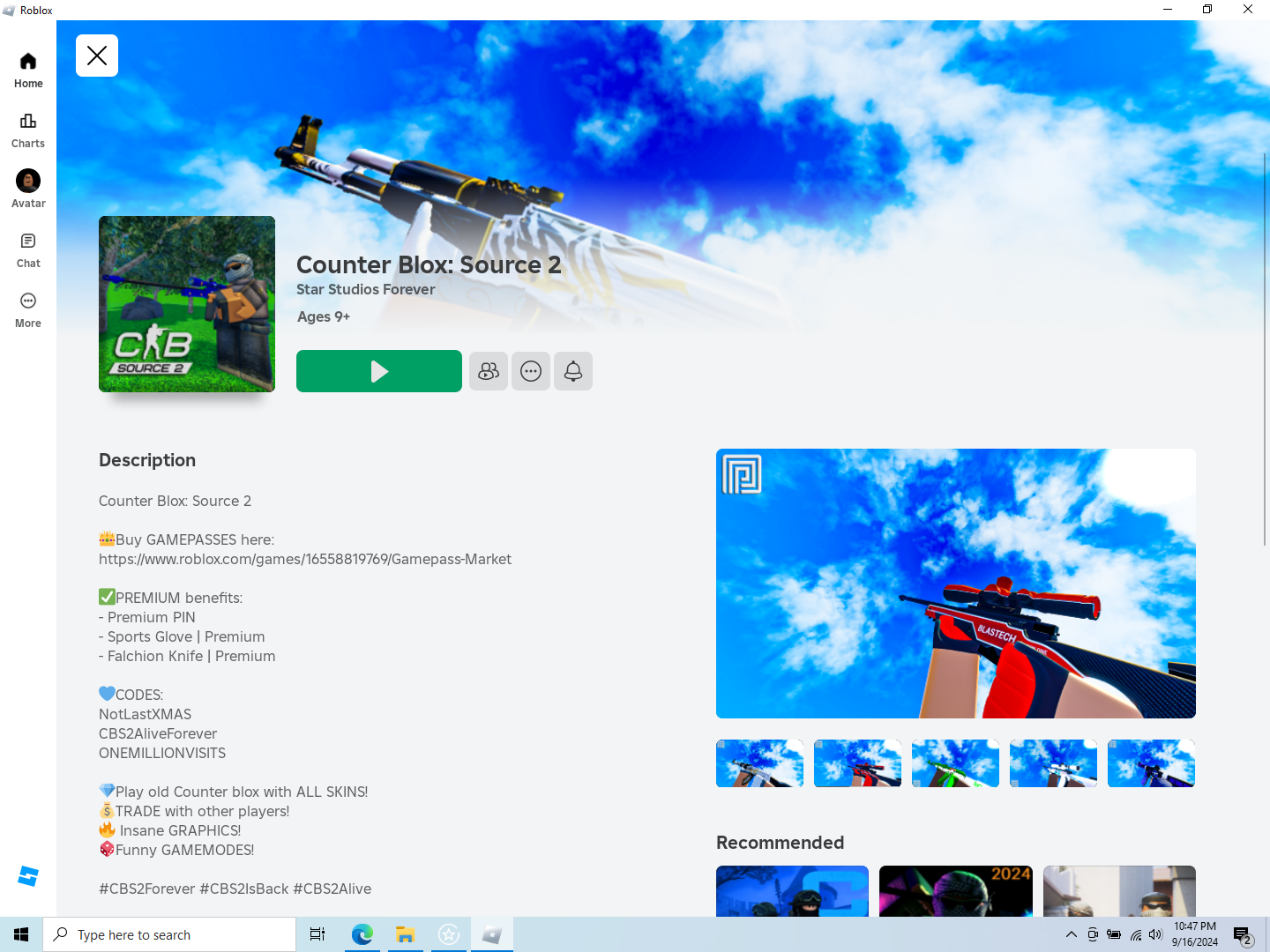Screen dimensions: 1270x952
Task: Open Task View on the taskbar
Action: coord(317,934)
